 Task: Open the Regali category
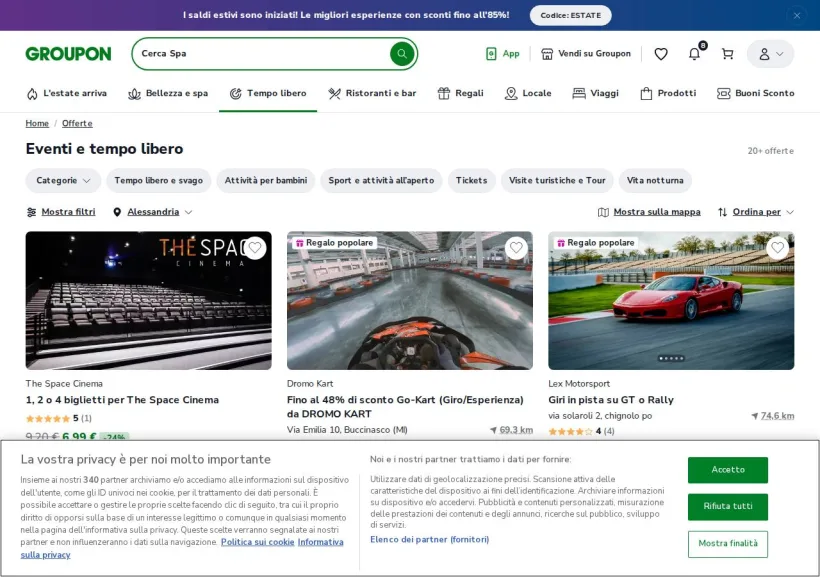pos(460,93)
